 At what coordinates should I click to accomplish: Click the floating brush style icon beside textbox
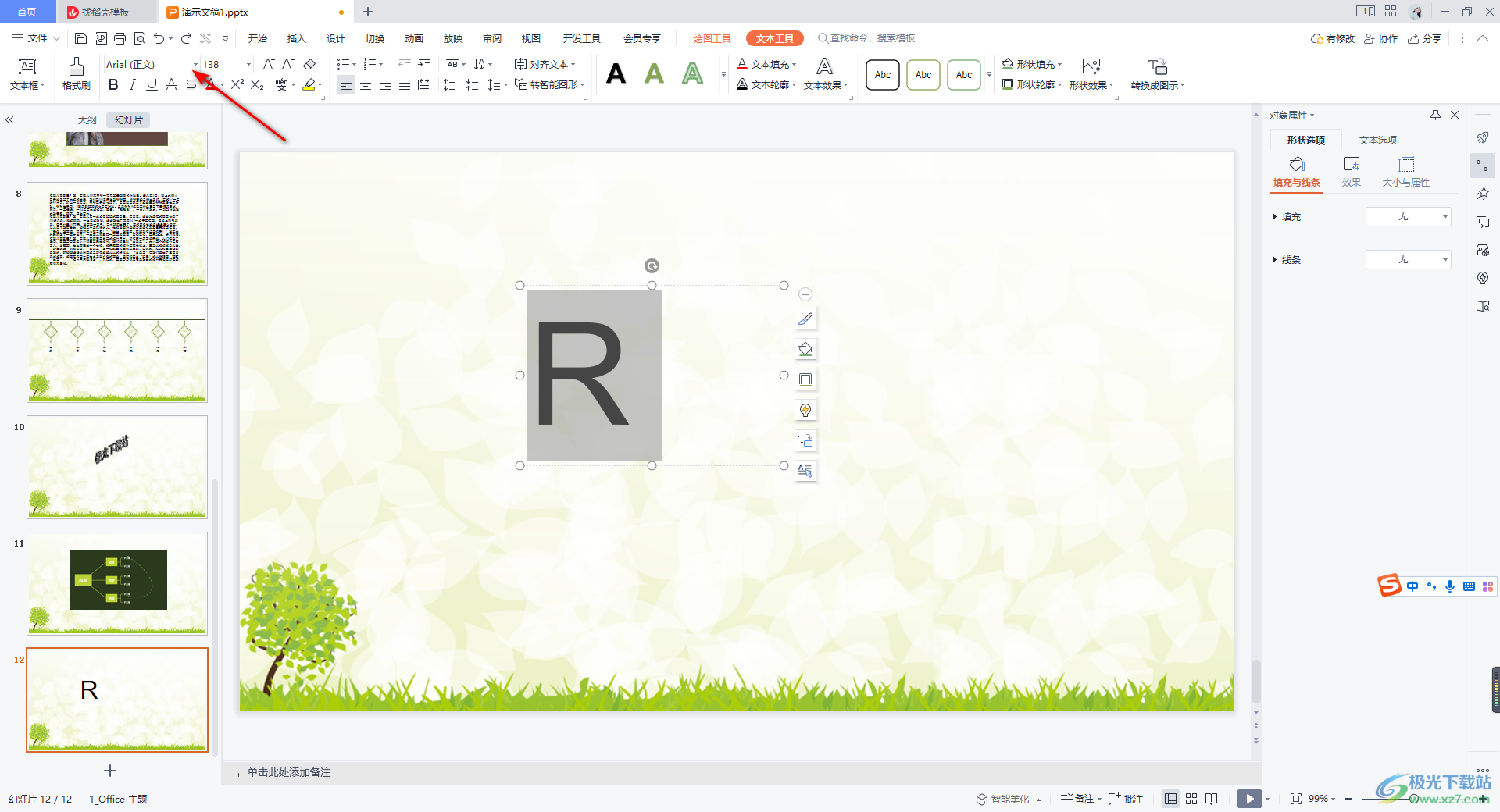pyautogui.click(x=805, y=319)
